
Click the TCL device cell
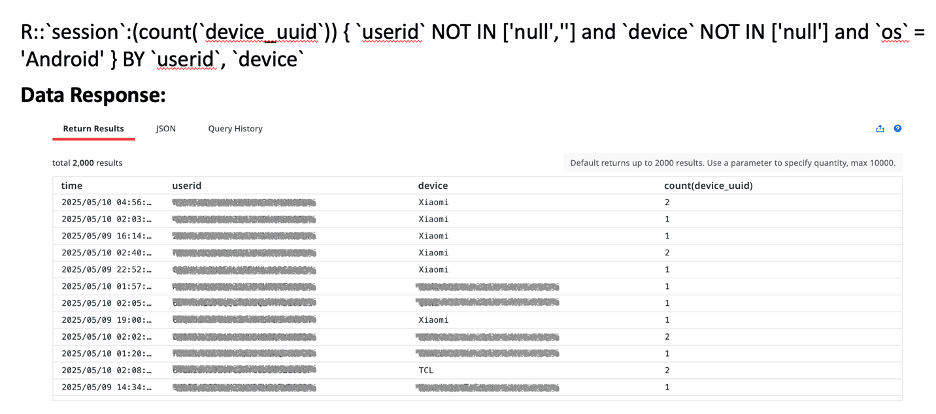tap(425, 370)
